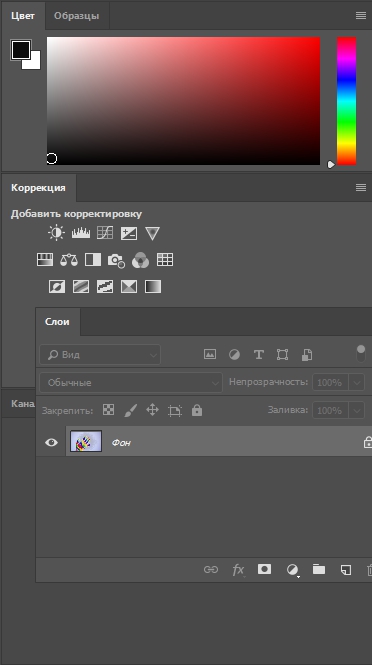Create new fill or adjustment layer

(x=292, y=570)
